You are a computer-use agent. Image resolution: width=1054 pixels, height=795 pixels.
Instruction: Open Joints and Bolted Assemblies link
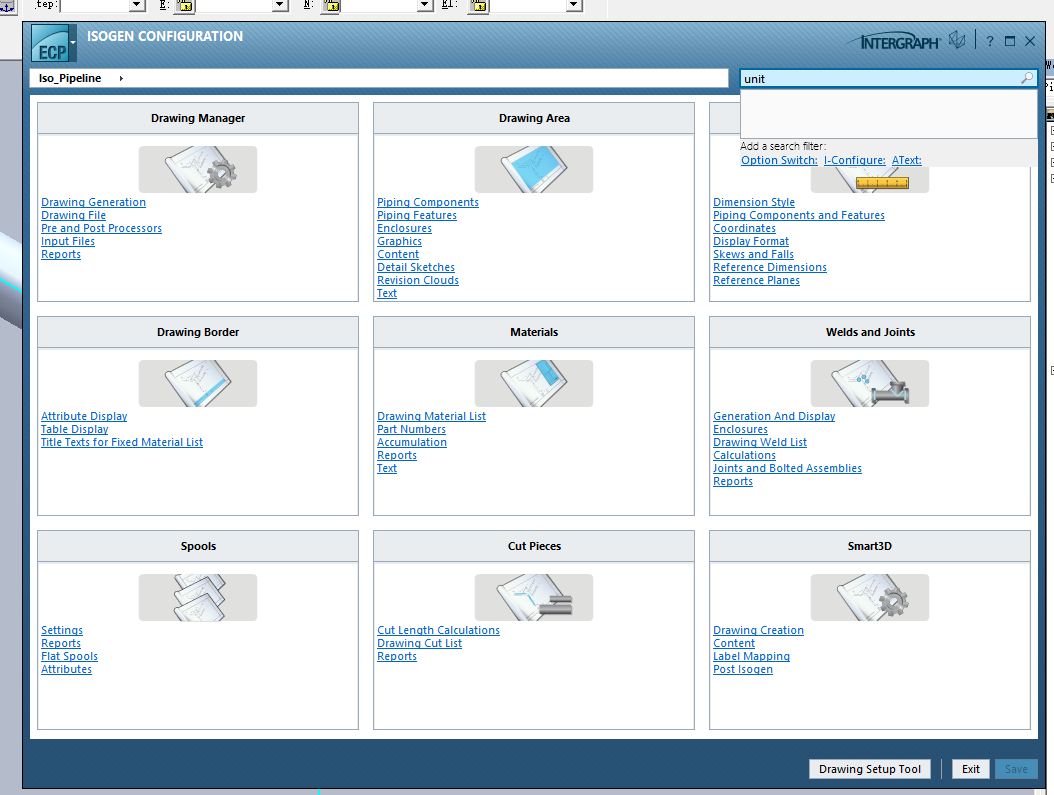tap(787, 468)
